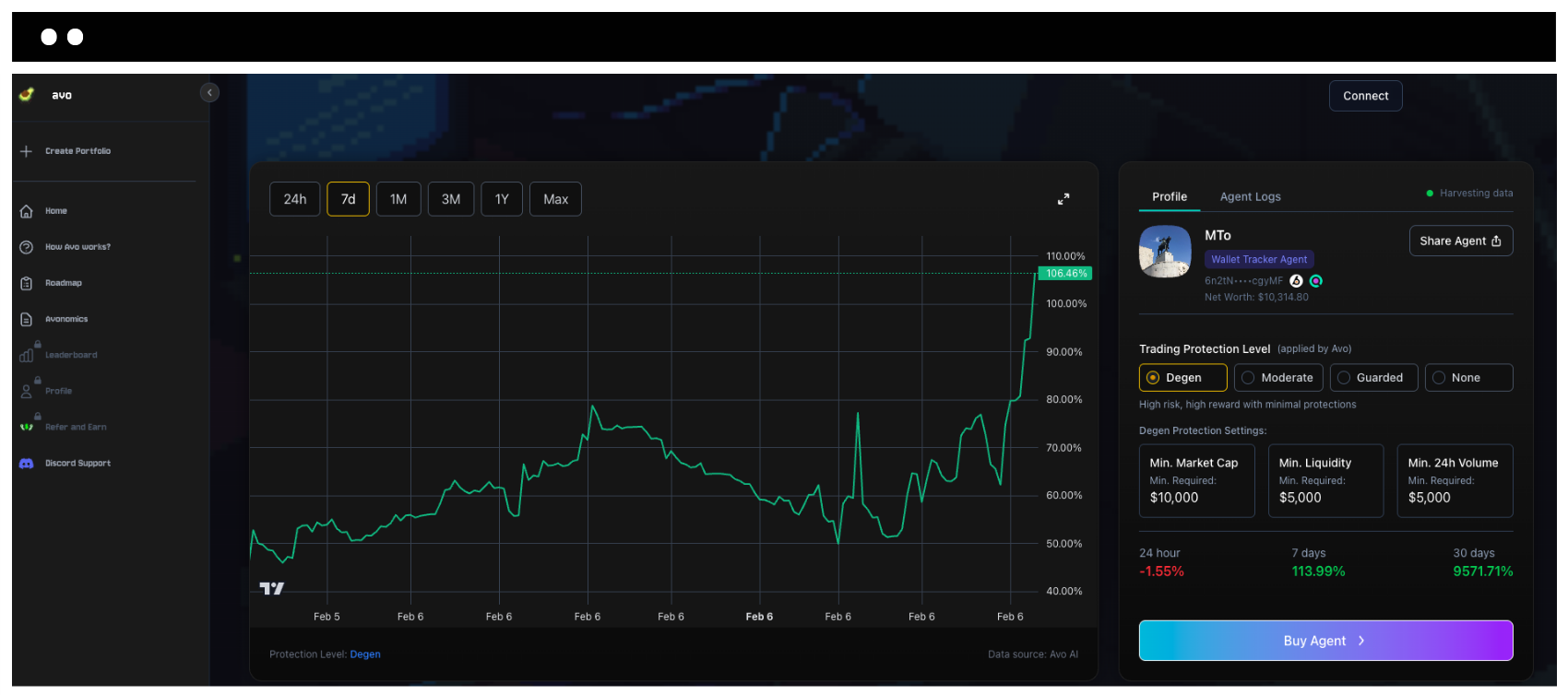Click the Data source: Avo AI text
This screenshot has height=695, width=1568.
pos(1033,654)
